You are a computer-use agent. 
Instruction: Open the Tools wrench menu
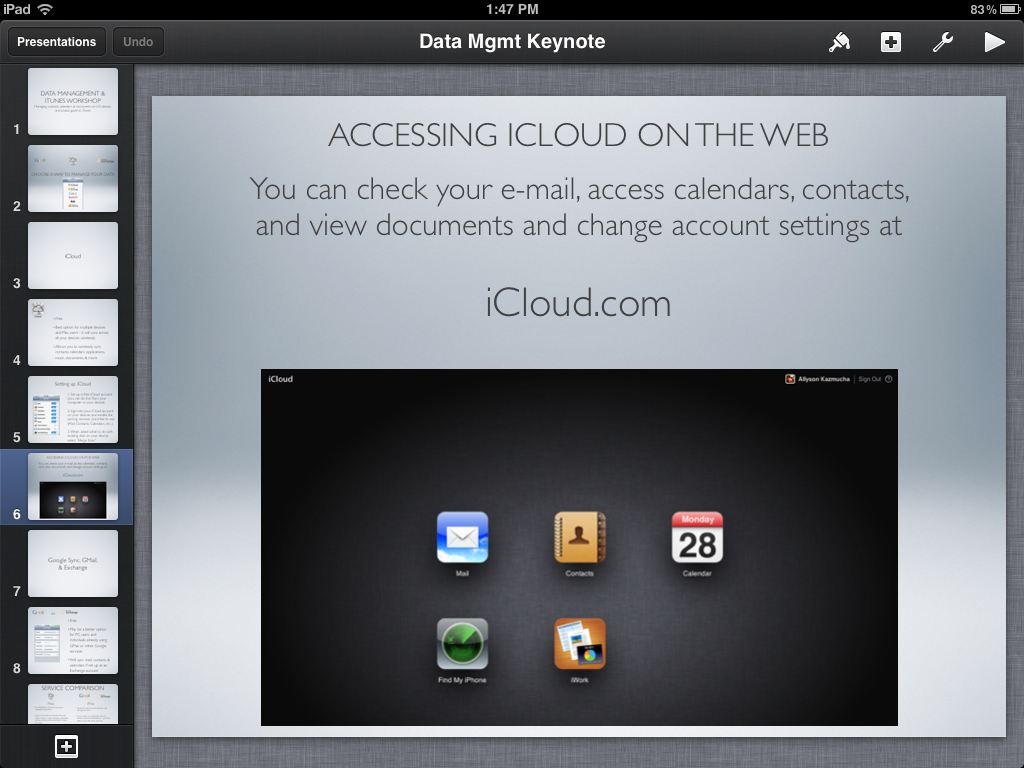click(x=942, y=41)
